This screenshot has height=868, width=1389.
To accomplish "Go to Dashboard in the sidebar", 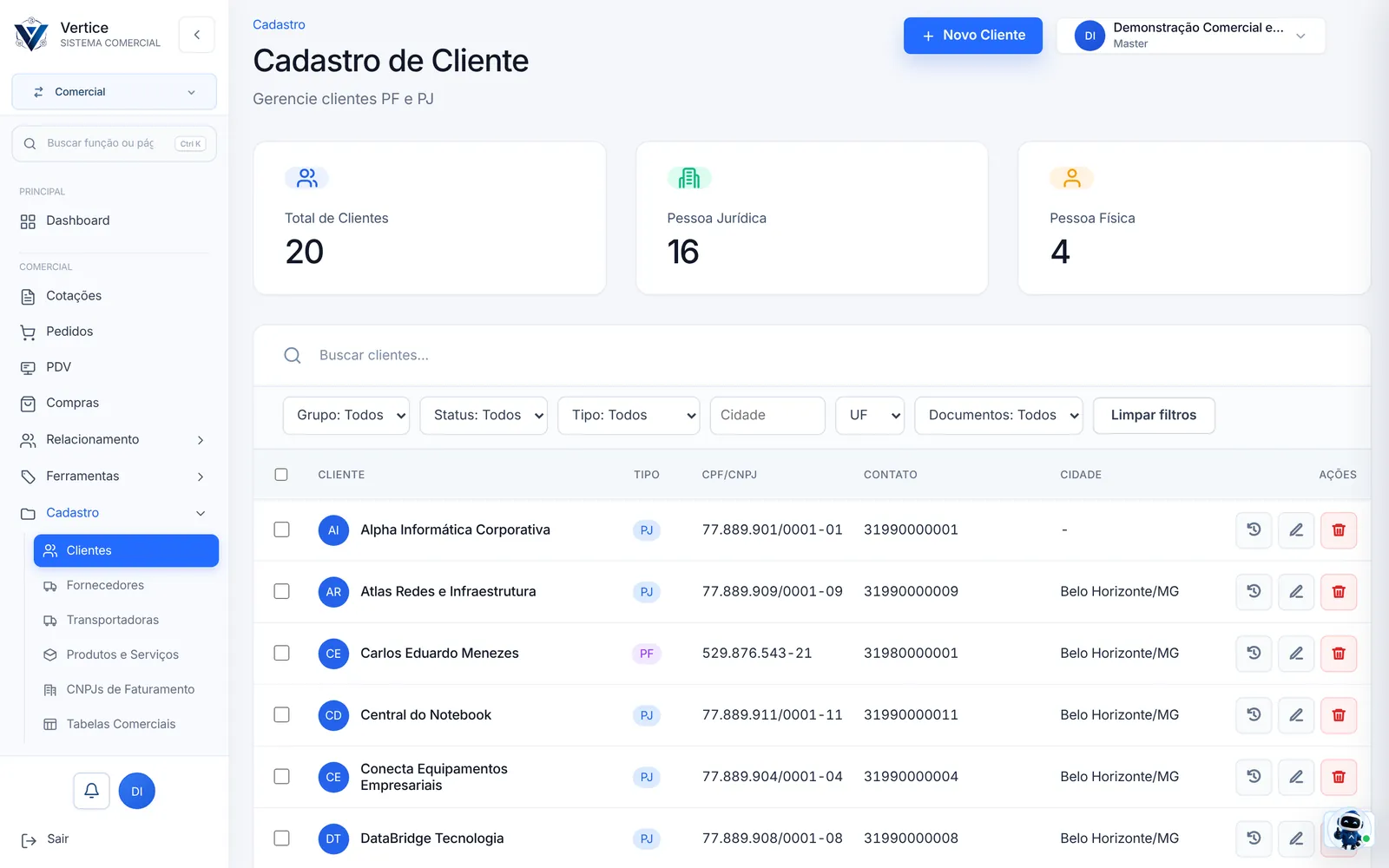I will coord(114,220).
